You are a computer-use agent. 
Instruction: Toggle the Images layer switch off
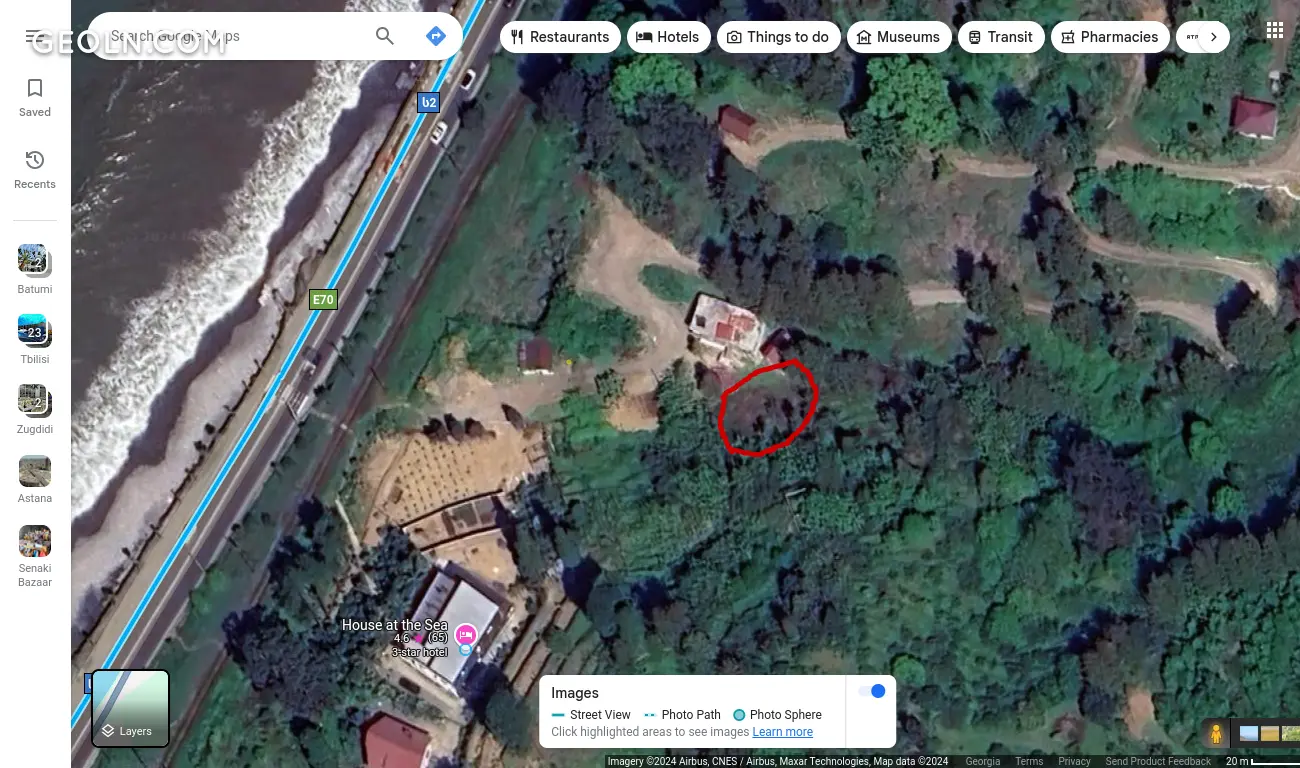872,691
